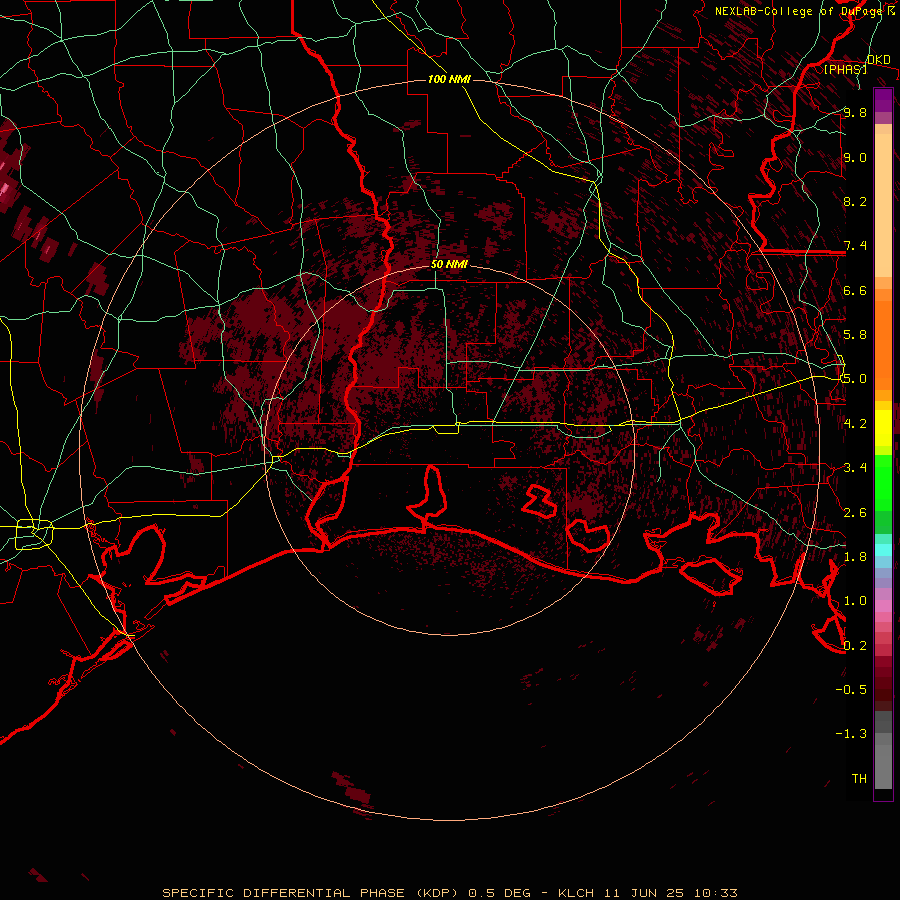Click the -0.5 value on the color scale
900x900 pixels.
point(851,689)
